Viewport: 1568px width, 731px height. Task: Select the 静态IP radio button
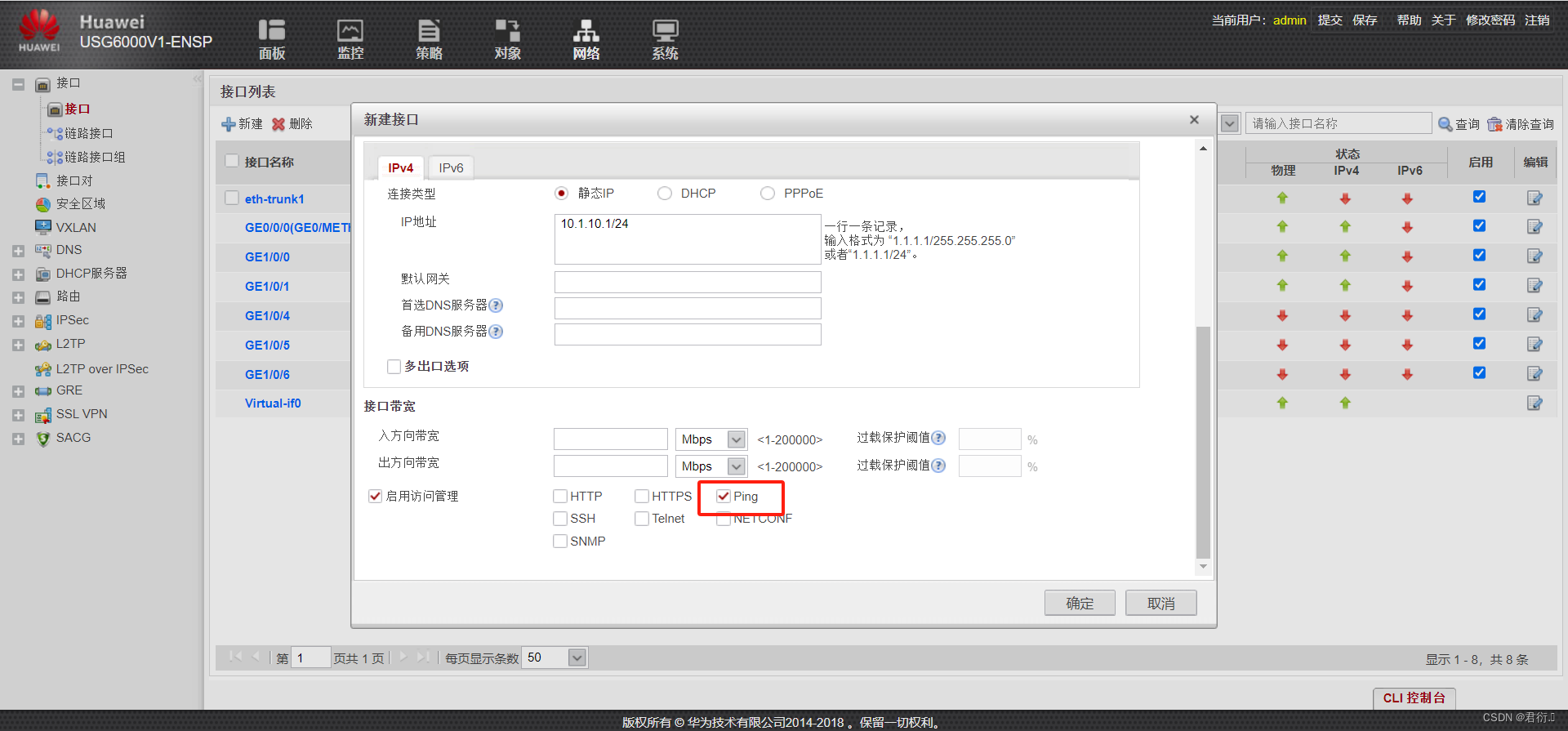click(x=561, y=194)
